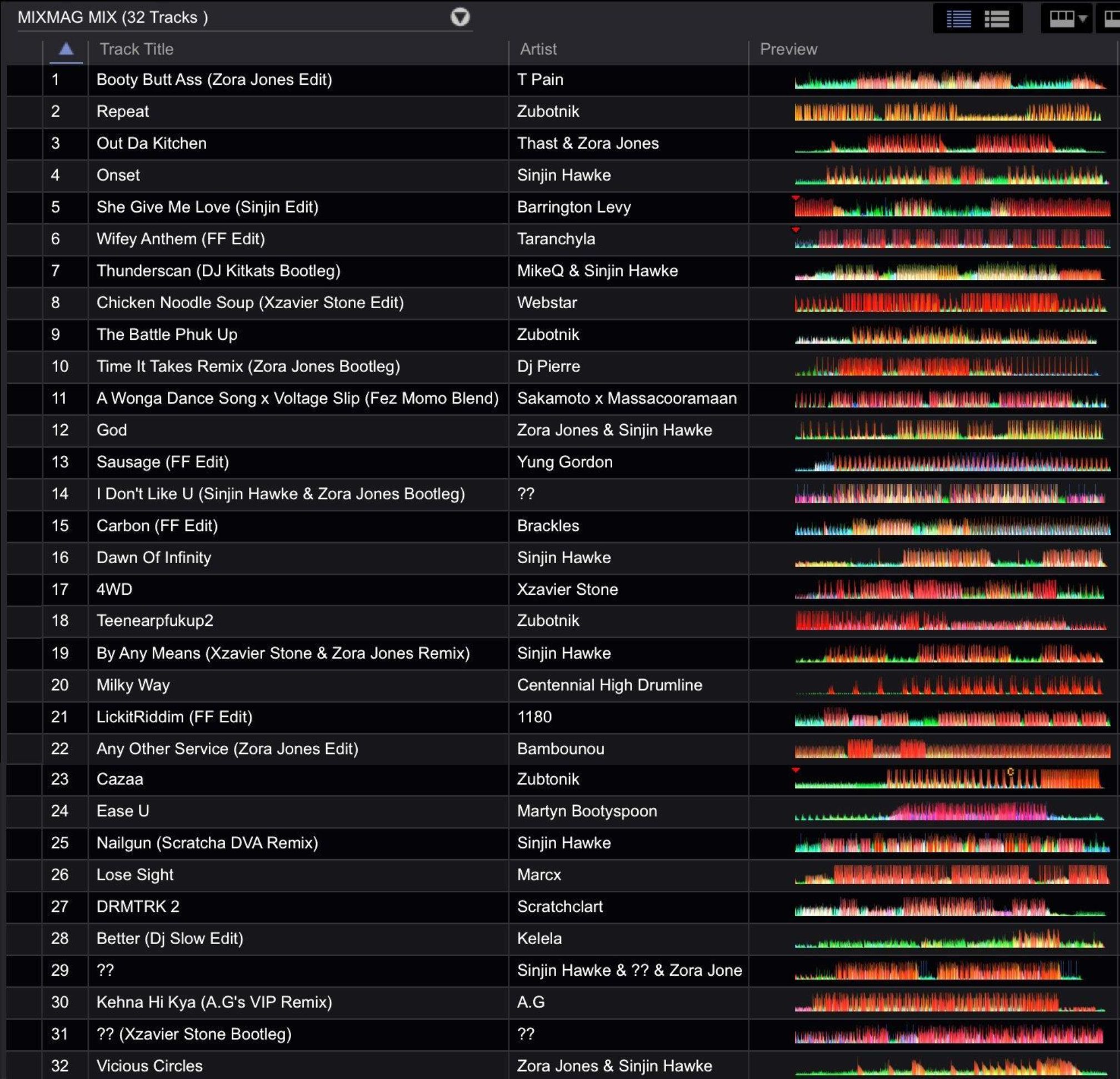1120x1079 pixels.
Task: Select 'Milky Way' track
Action: coord(133,685)
